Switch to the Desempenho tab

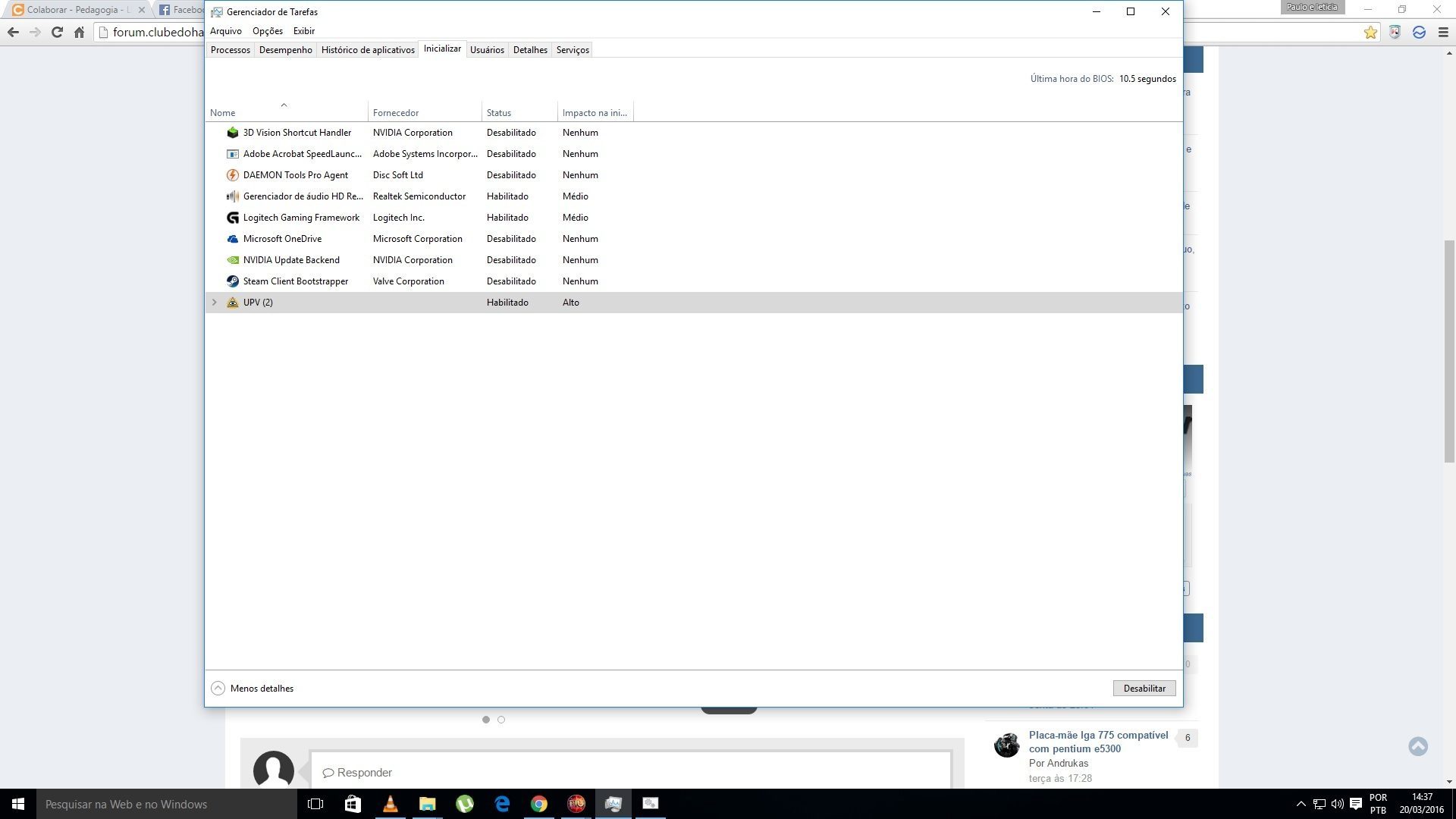click(286, 50)
